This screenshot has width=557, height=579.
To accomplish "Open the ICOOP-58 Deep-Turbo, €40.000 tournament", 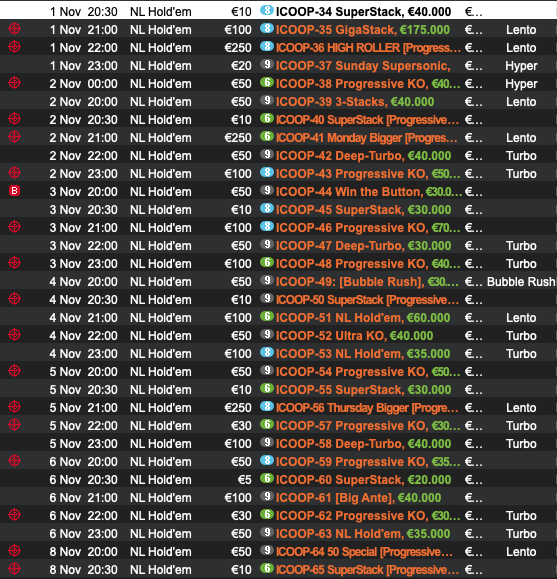I will click(x=363, y=443).
